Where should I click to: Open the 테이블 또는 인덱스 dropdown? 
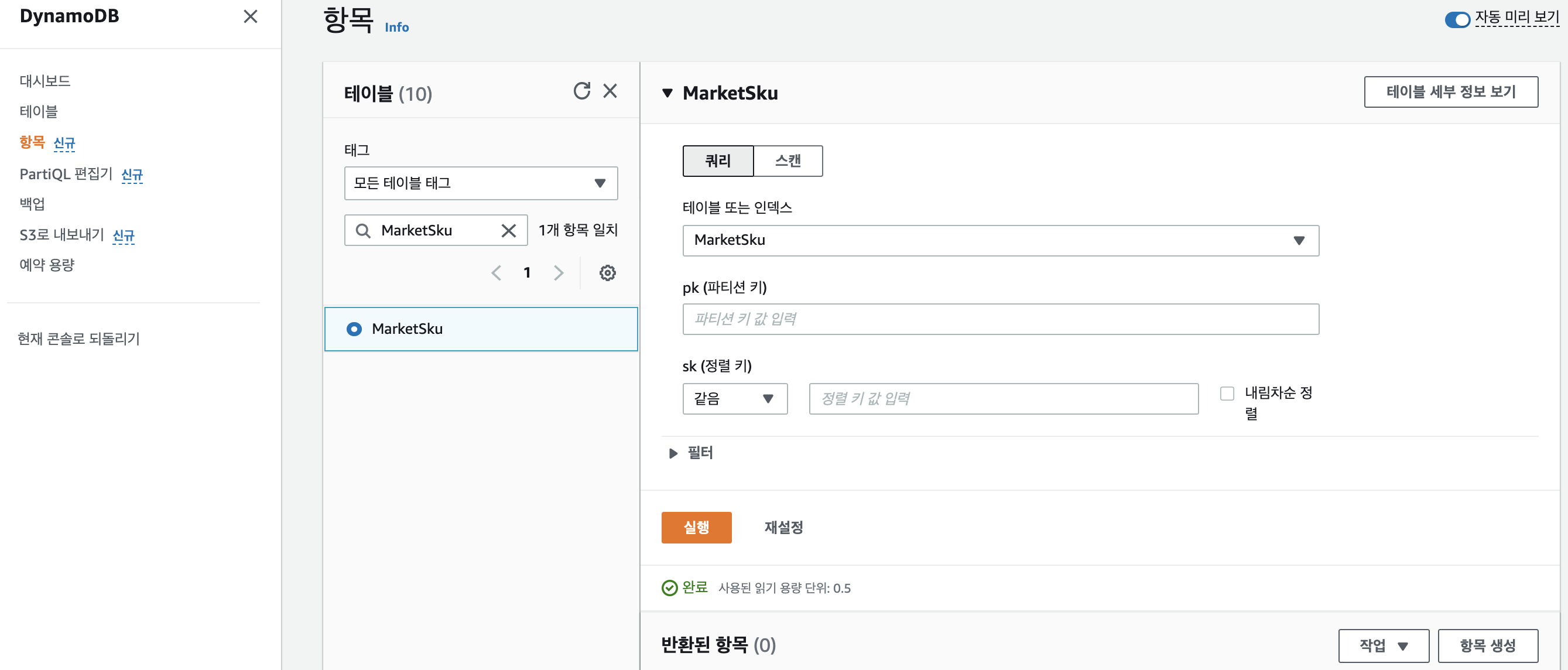1000,241
